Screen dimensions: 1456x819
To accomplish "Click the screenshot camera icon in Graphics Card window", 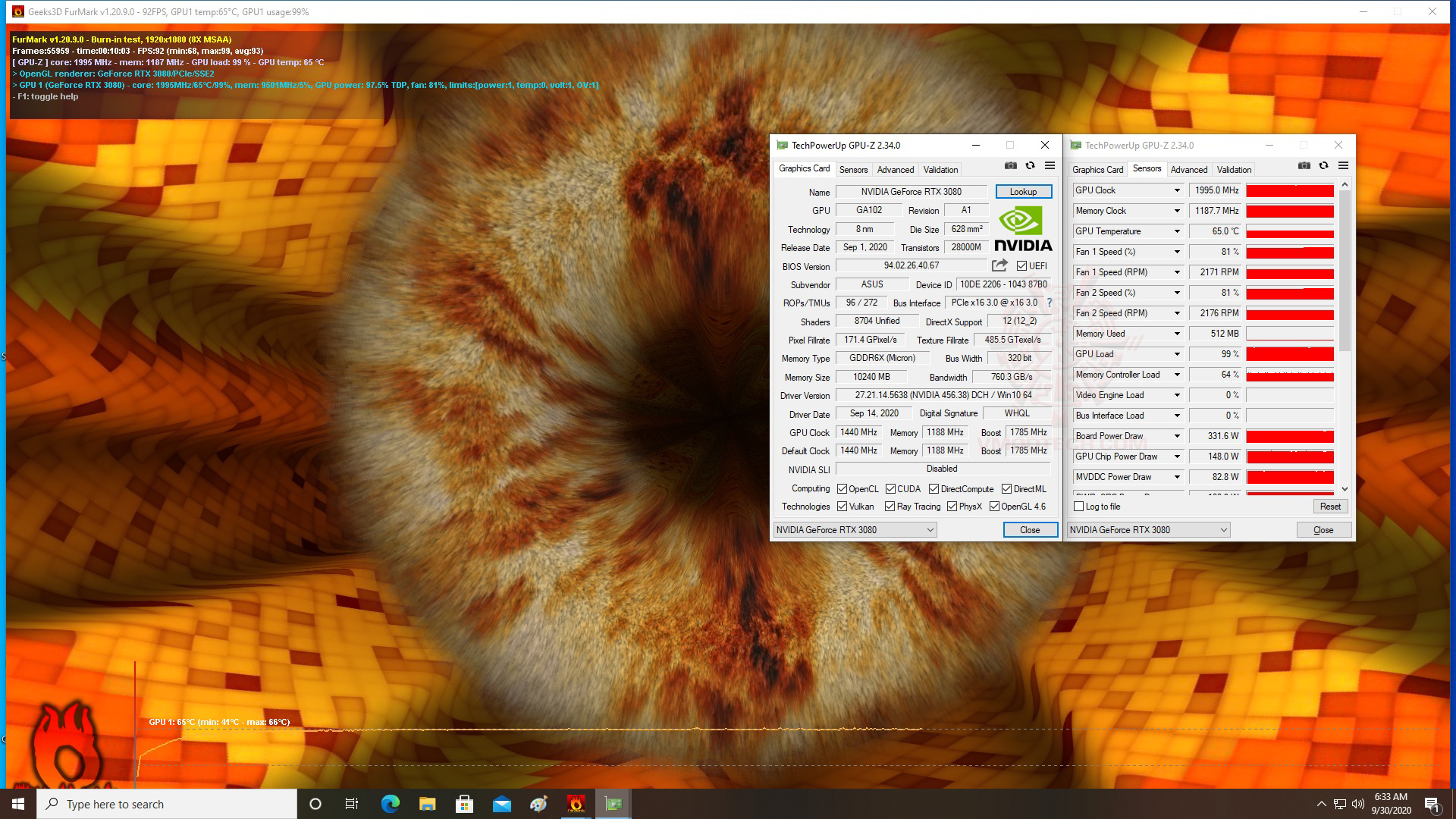I will tap(1010, 165).
